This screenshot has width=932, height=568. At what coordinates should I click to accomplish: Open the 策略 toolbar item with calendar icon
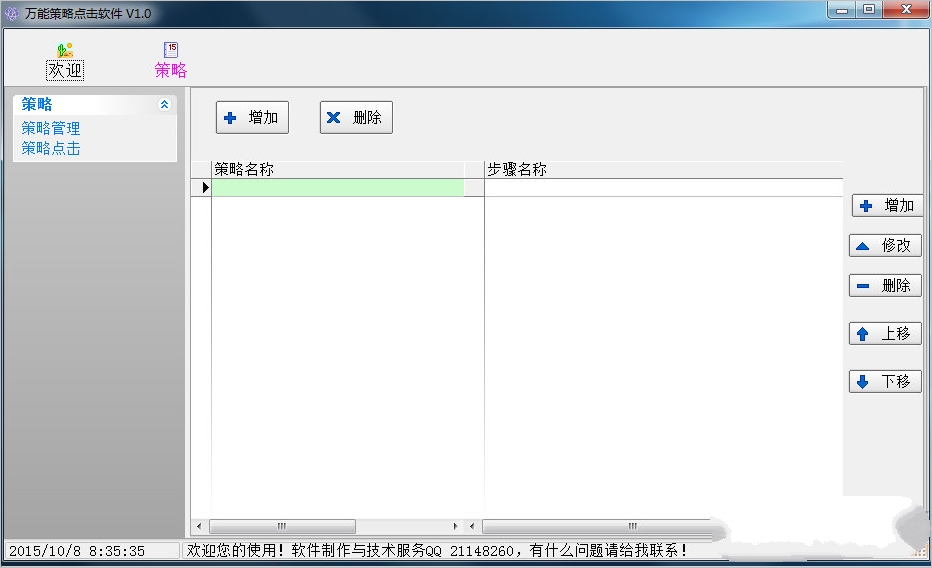click(x=171, y=61)
